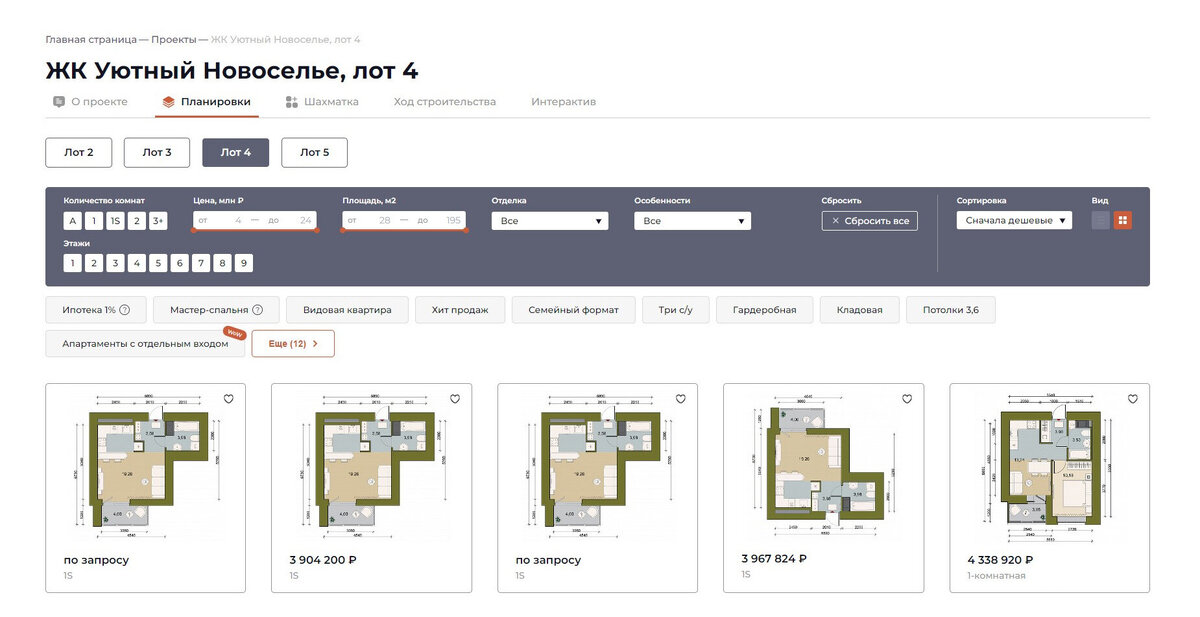Click the maximum area 'до' field
The height and width of the screenshot is (617, 1200).
pyautogui.click(x=439, y=220)
